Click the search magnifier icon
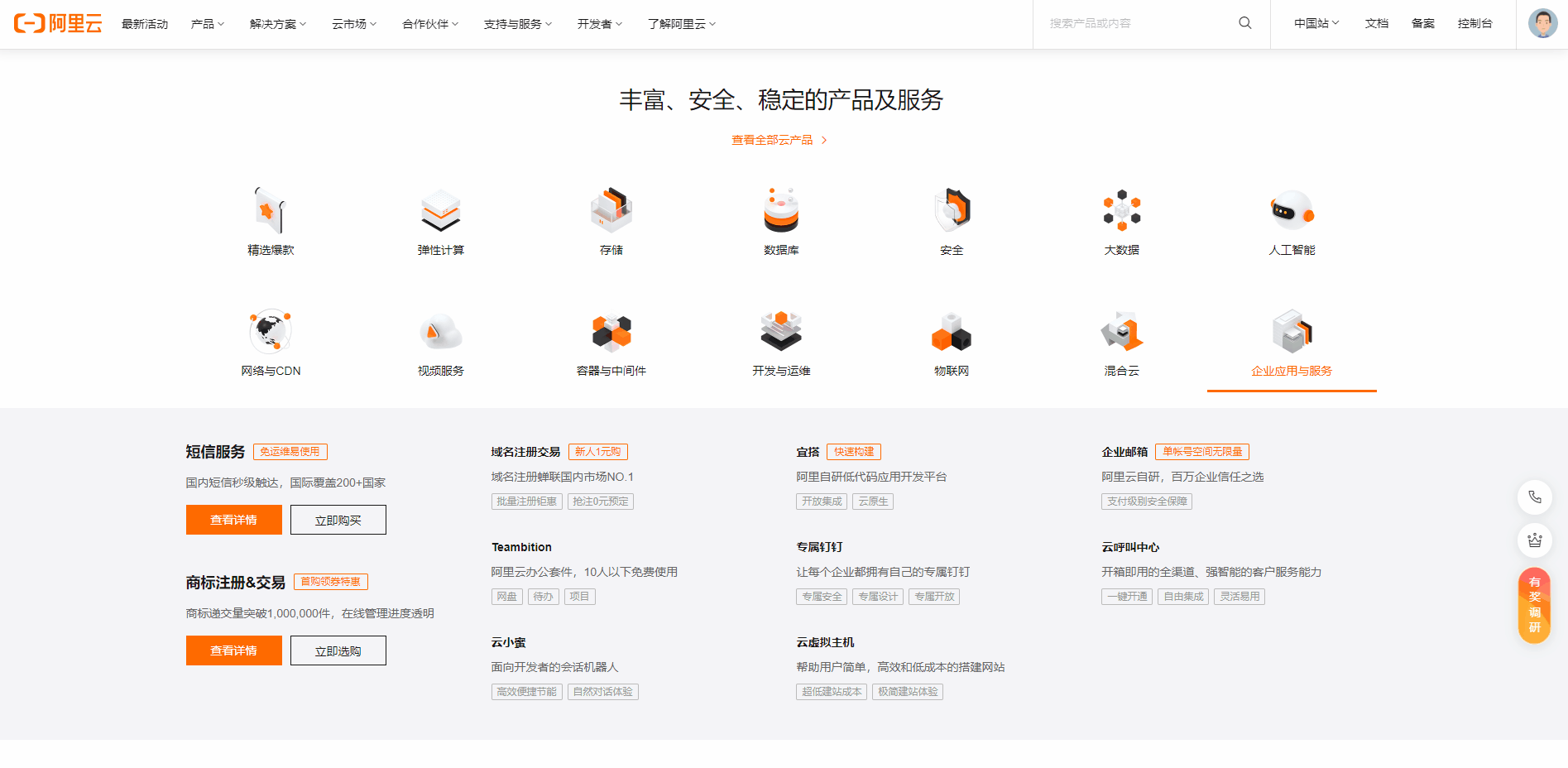 coord(1244,23)
